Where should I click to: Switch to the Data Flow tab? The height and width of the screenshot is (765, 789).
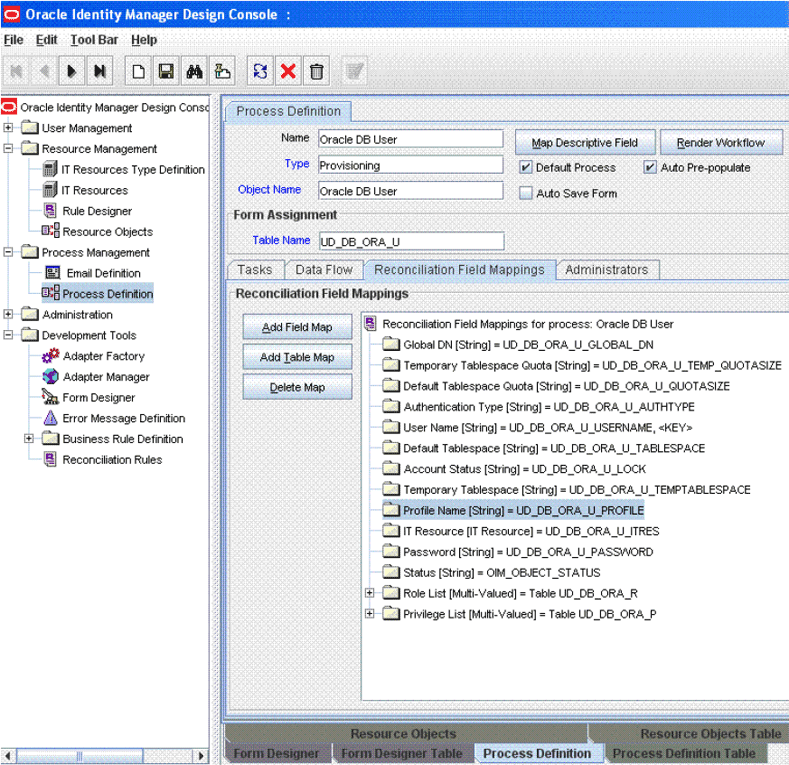click(x=324, y=270)
